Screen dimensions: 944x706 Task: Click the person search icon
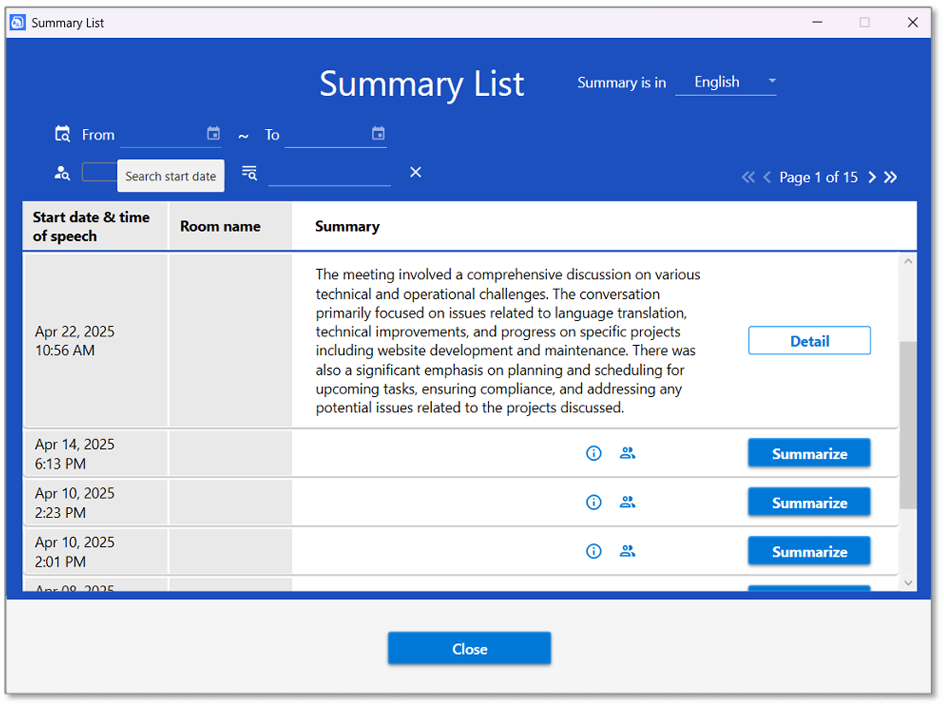(x=62, y=173)
